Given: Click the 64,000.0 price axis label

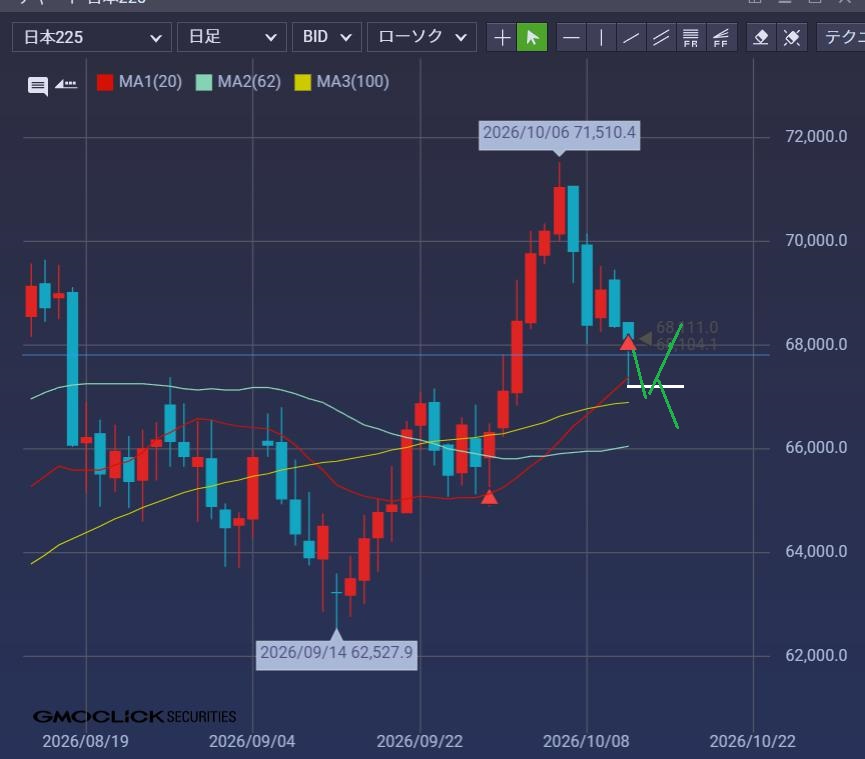Looking at the screenshot, I should click(816, 552).
